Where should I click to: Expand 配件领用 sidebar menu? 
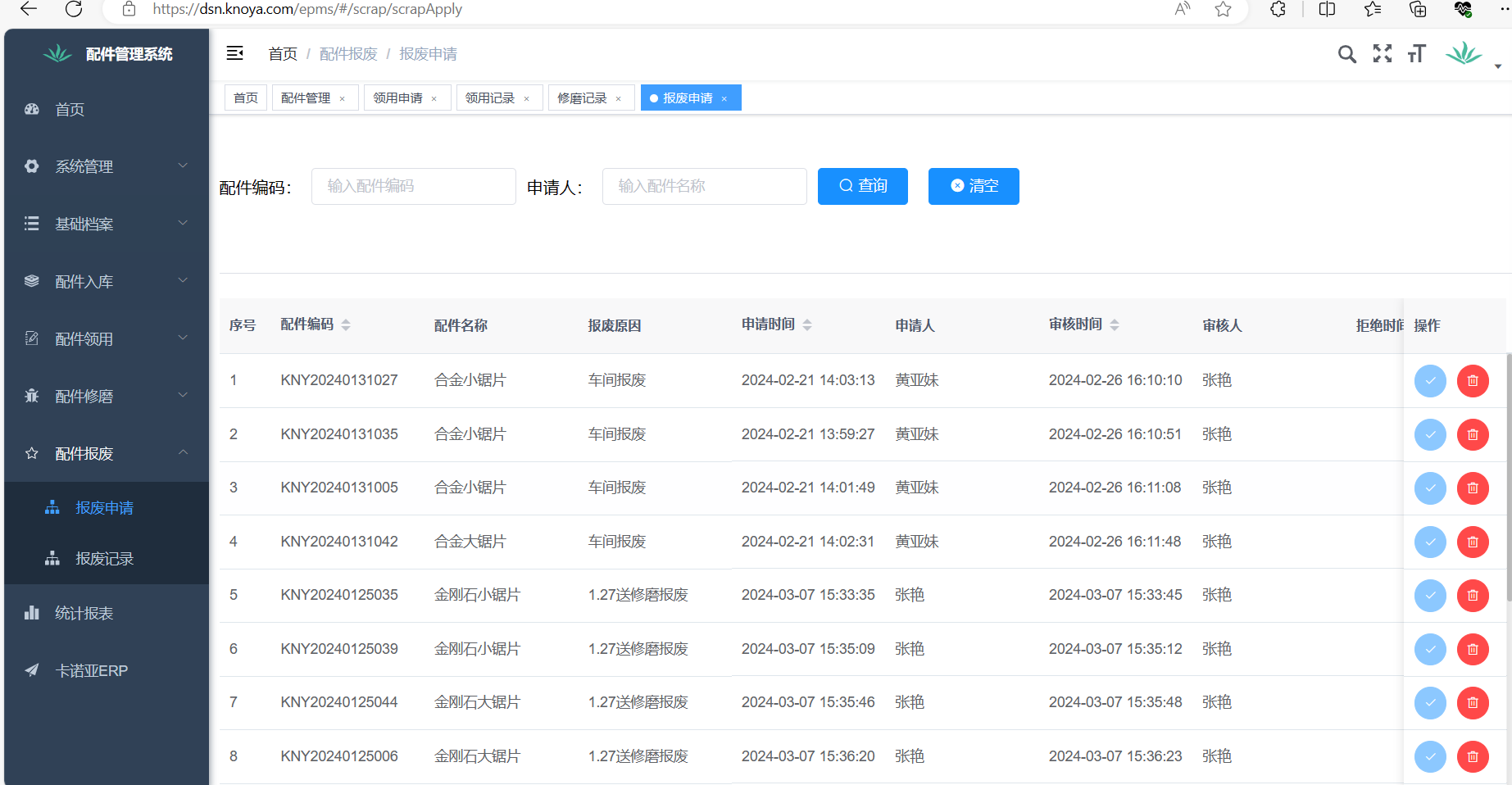[x=107, y=338]
